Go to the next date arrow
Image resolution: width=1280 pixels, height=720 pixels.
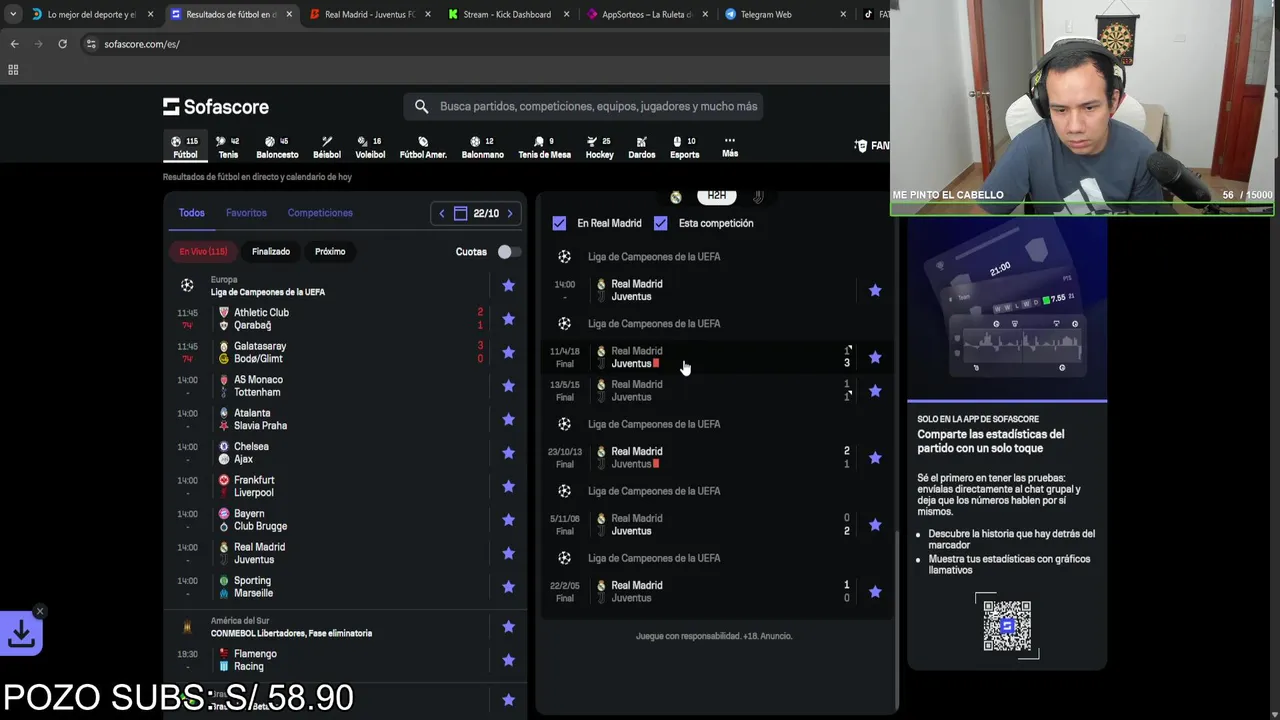(x=509, y=213)
